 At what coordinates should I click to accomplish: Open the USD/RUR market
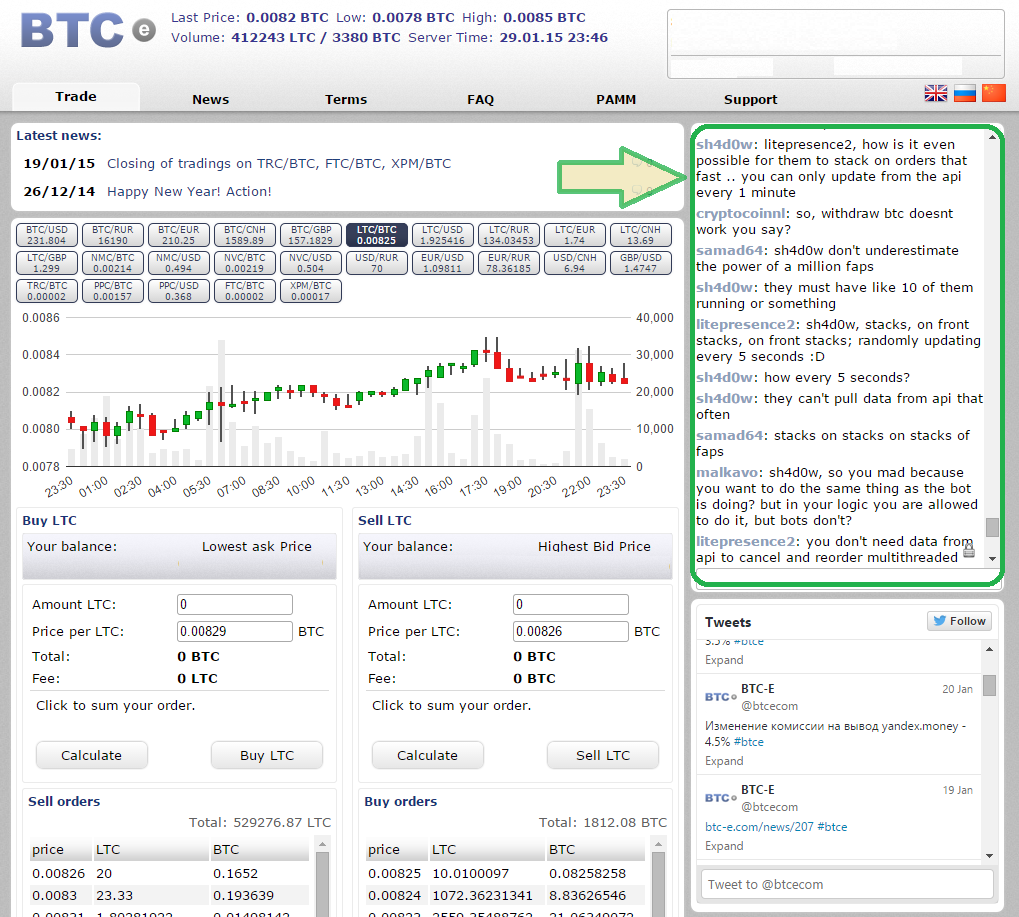tap(377, 263)
